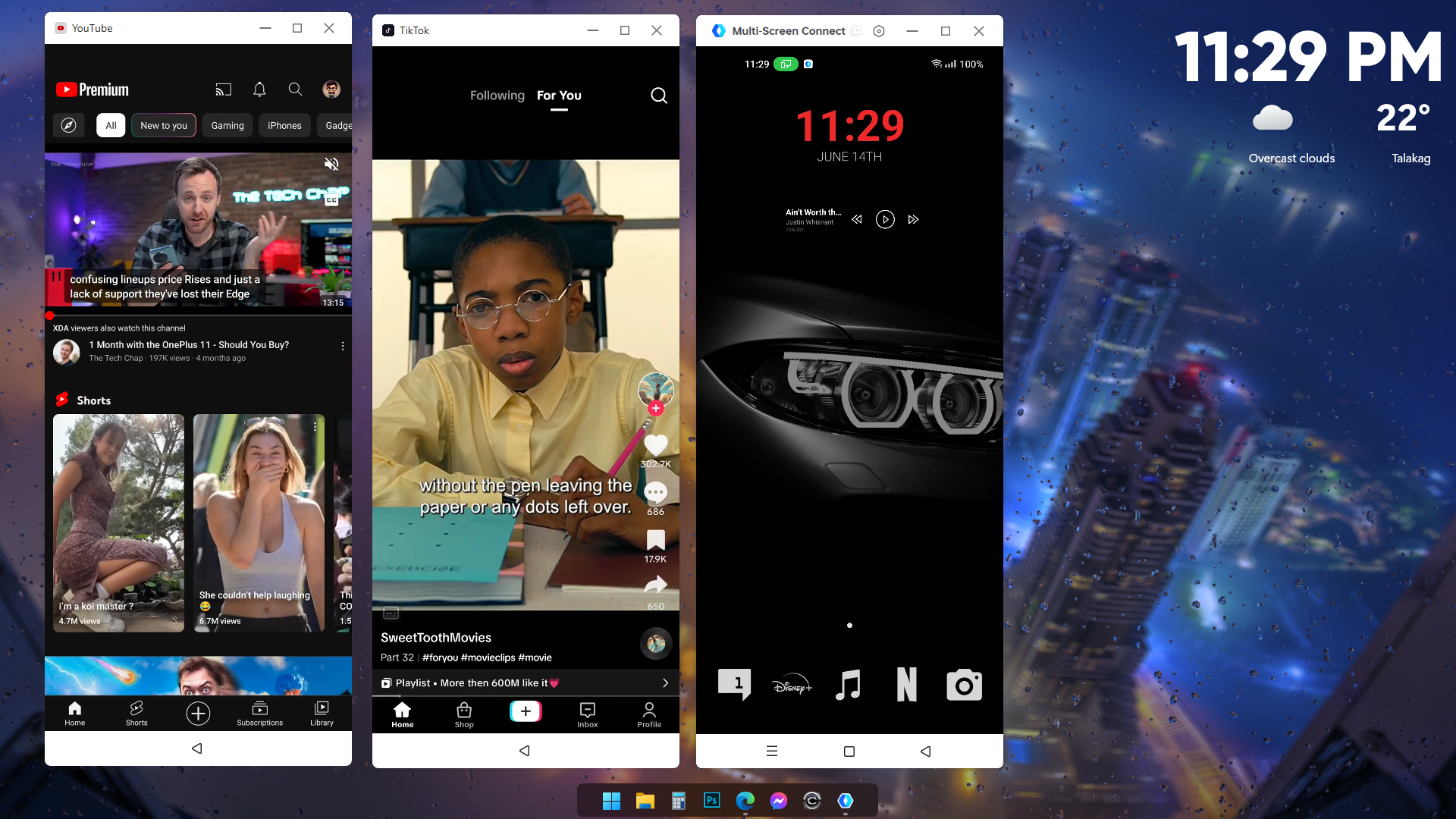The image size is (1456, 819).
Task: Unmute the YouTube video preview
Action: point(331,164)
